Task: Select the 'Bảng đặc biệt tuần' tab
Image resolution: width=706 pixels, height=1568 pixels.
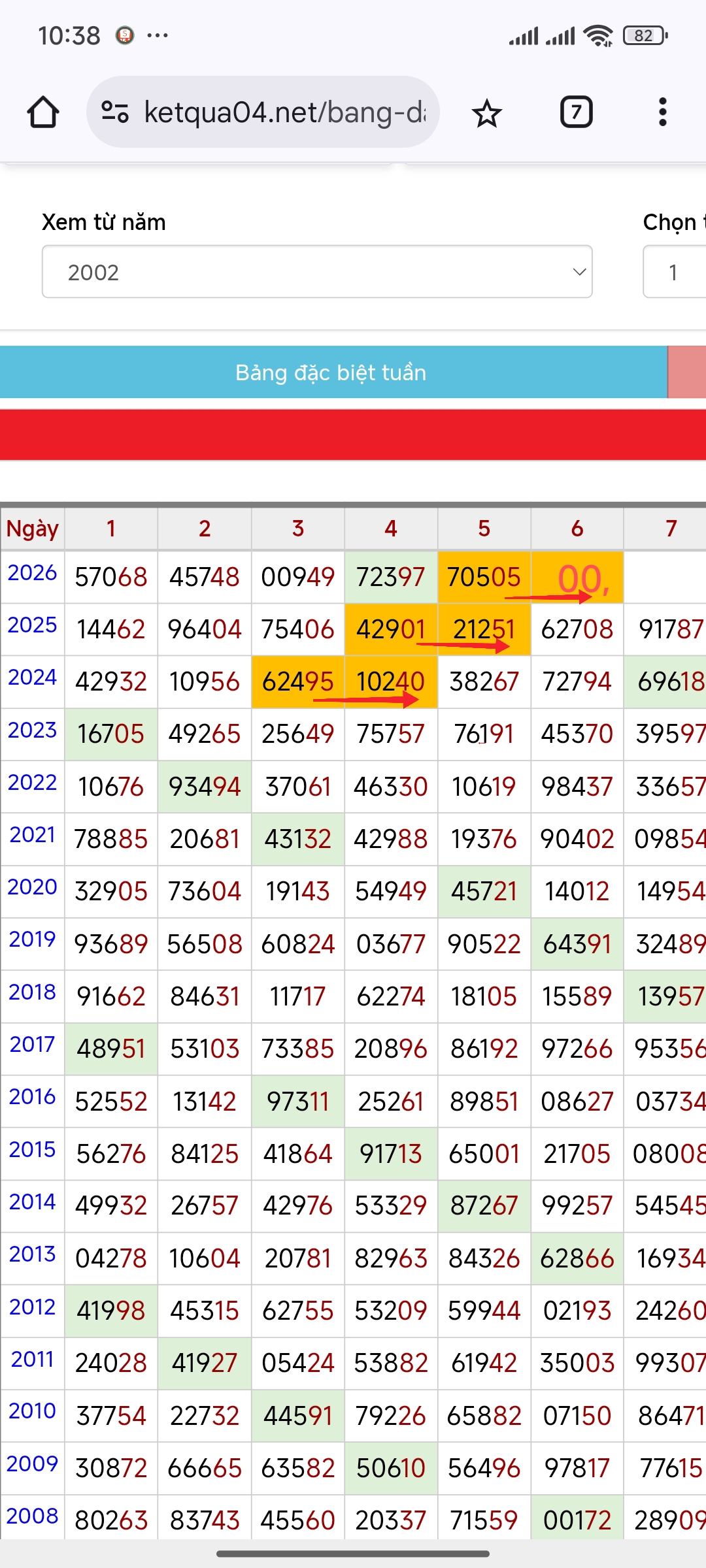Action: pos(332,372)
